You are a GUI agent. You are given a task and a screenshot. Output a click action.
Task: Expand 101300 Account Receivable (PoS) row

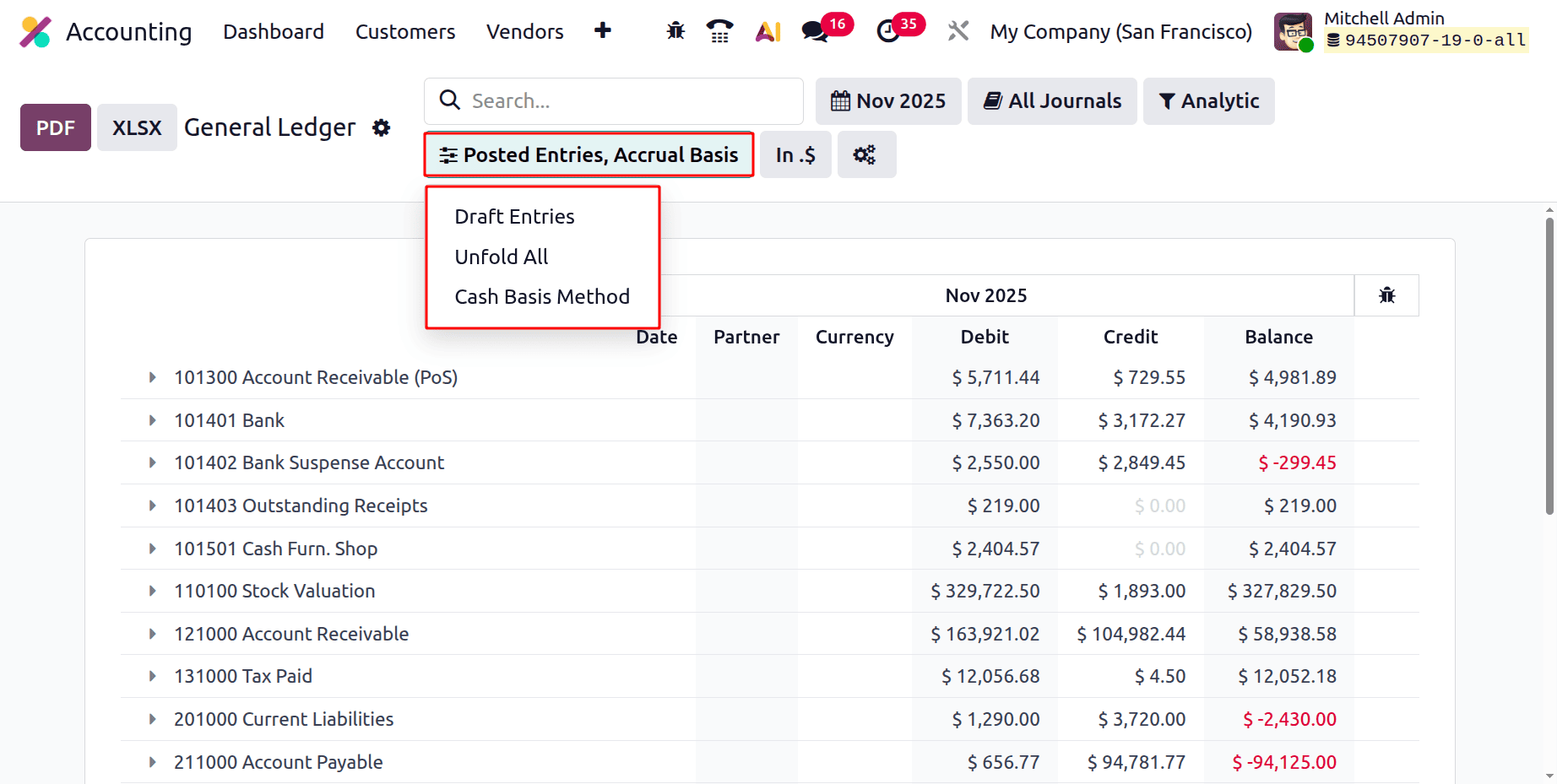click(152, 377)
